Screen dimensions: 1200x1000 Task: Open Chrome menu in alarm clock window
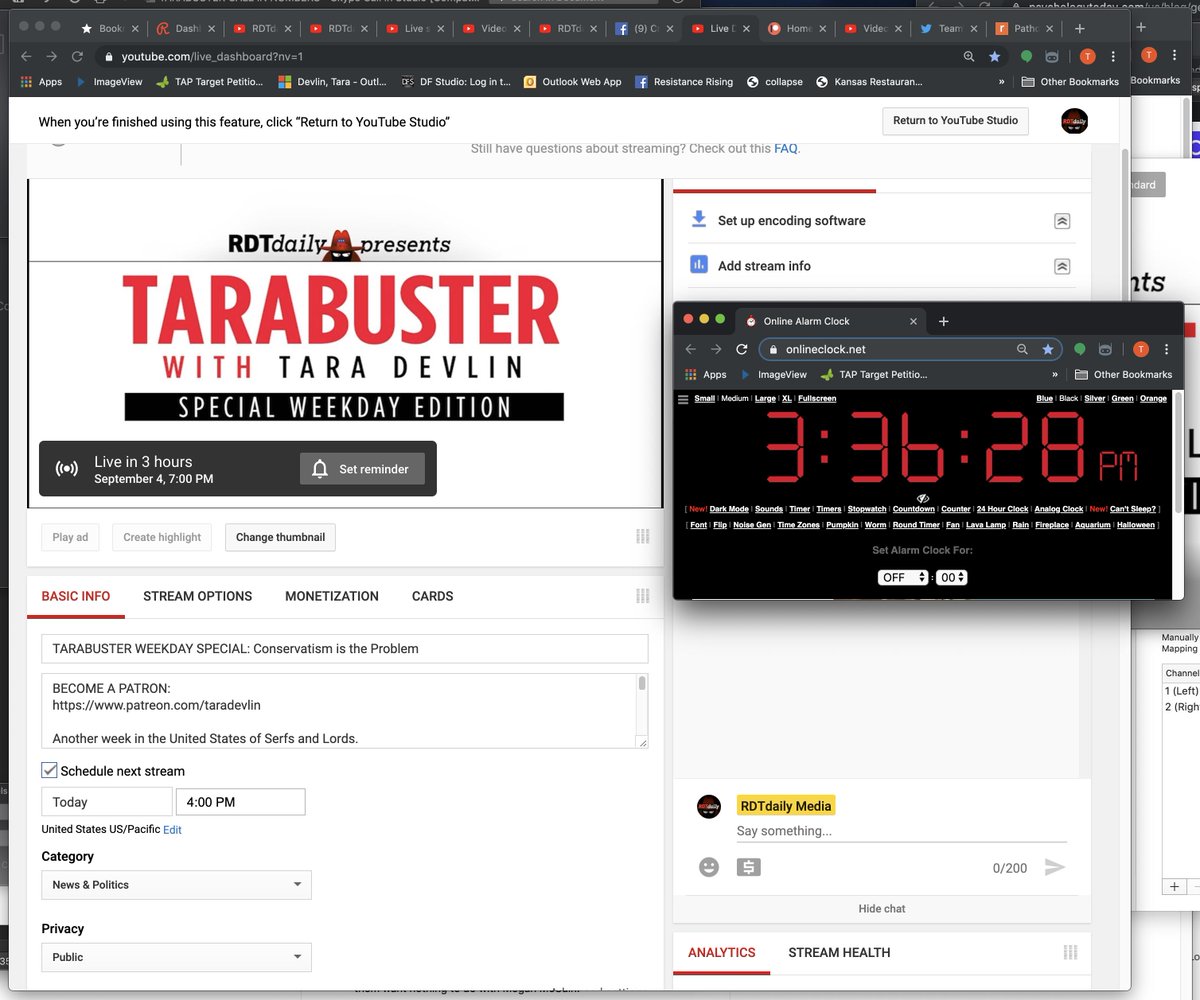[x=1168, y=349]
